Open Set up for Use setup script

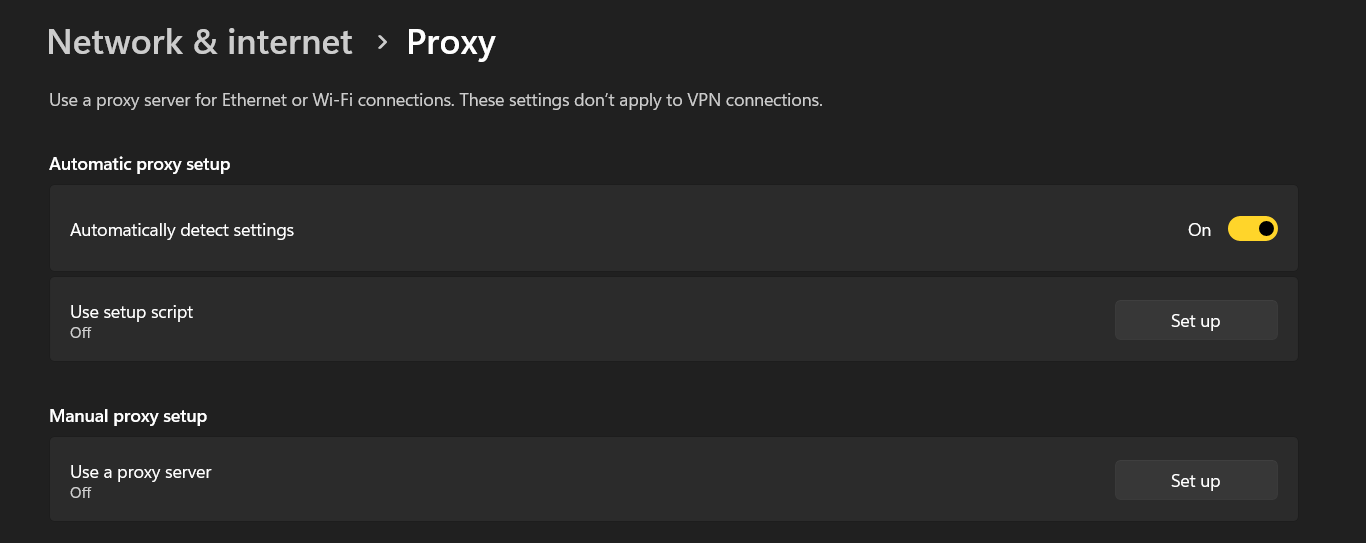[x=1195, y=321]
